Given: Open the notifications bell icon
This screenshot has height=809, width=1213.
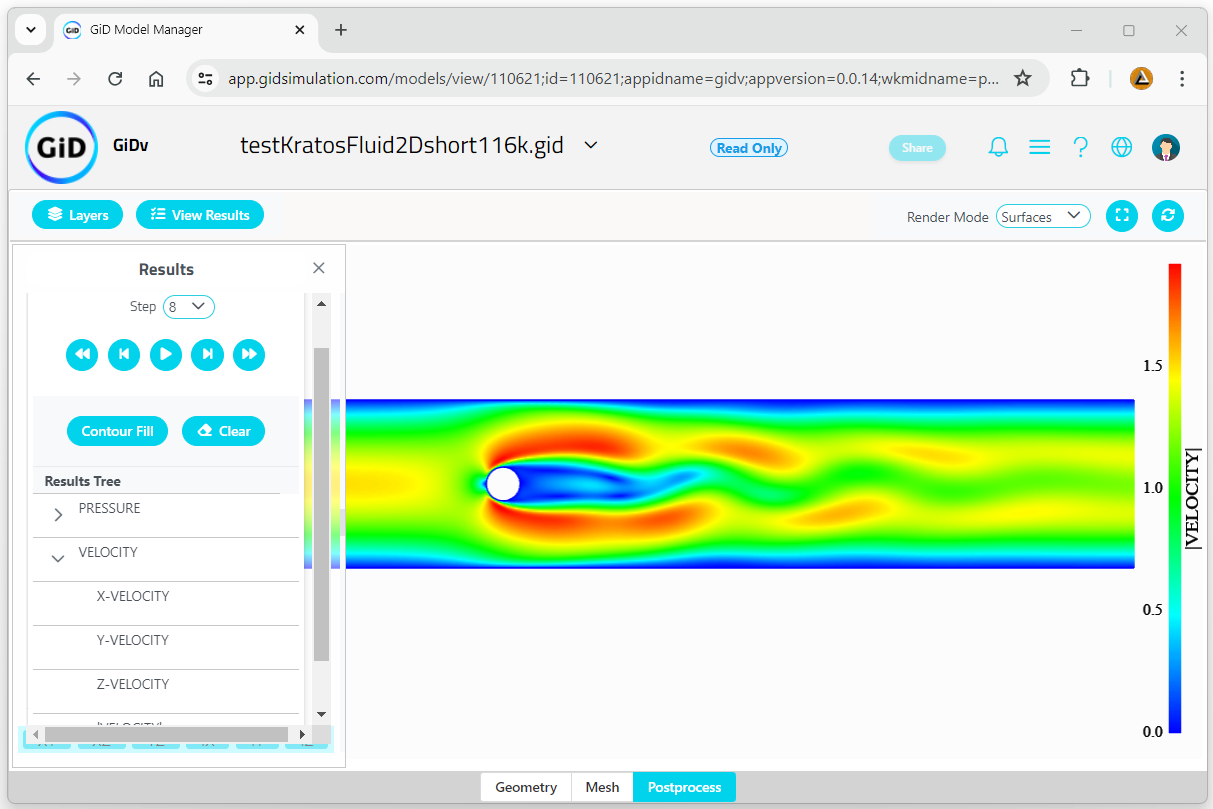Looking at the screenshot, I should click(x=998, y=147).
